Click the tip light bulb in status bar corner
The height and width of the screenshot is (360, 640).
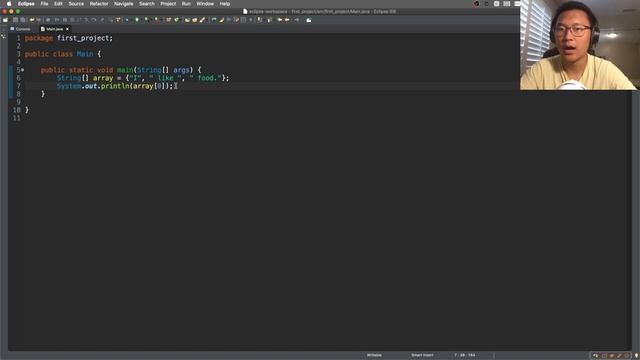[x=636, y=356]
